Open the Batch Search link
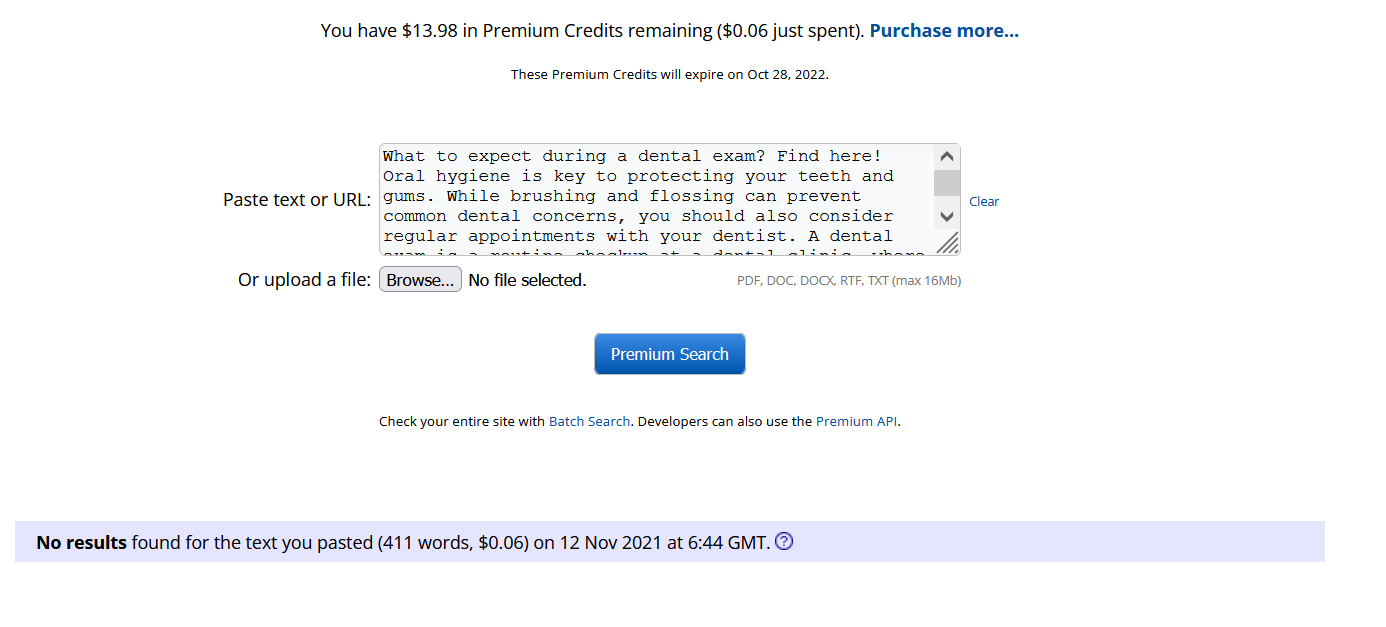The height and width of the screenshot is (627, 1386). click(x=589, y=422)
